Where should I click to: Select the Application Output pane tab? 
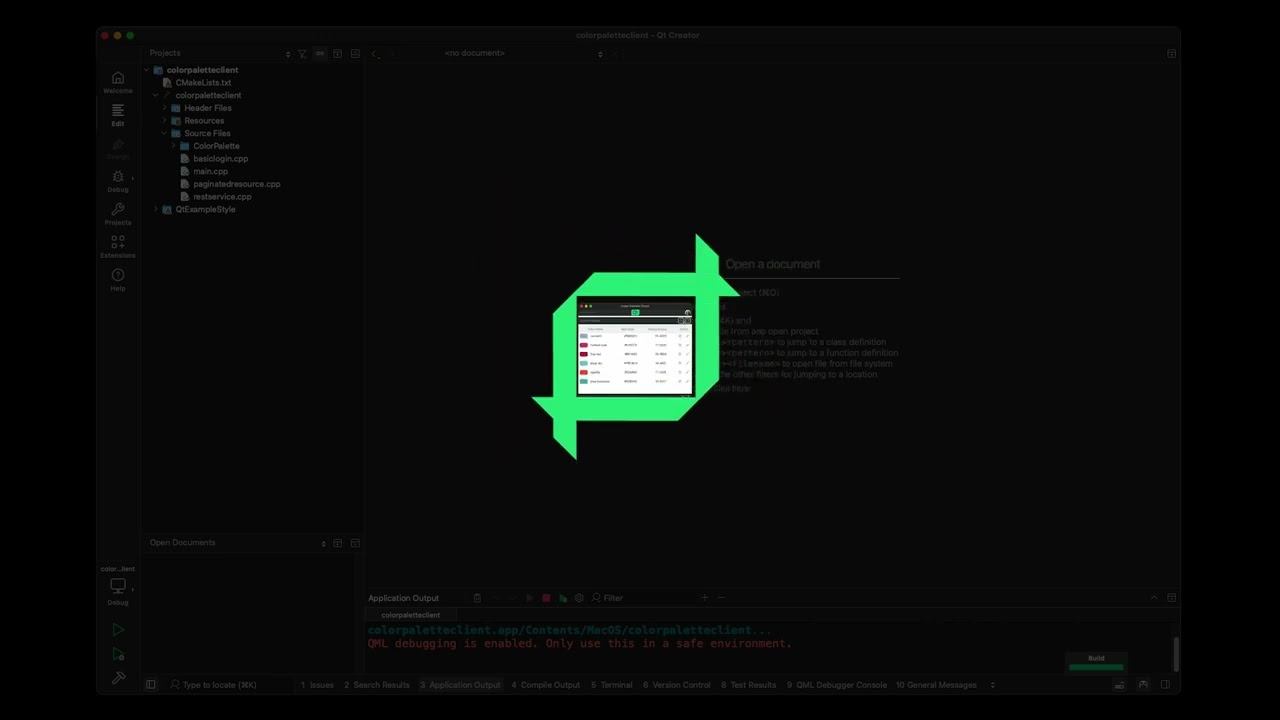click(460, 685)
